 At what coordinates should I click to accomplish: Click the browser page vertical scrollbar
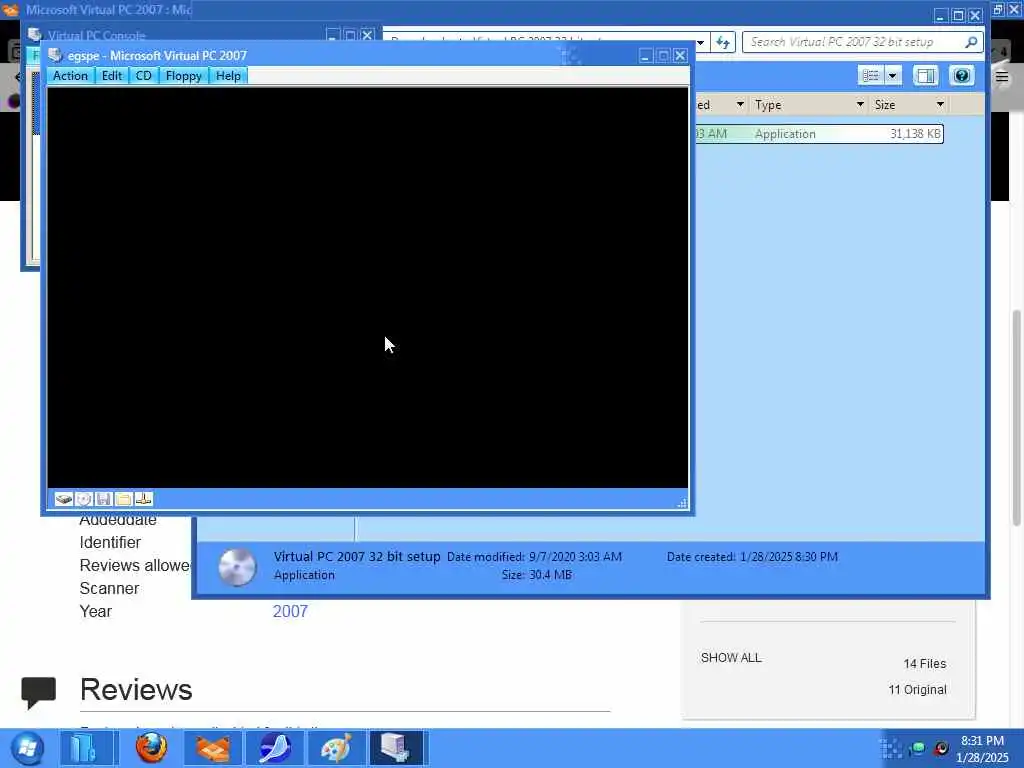coord(1016,418)
